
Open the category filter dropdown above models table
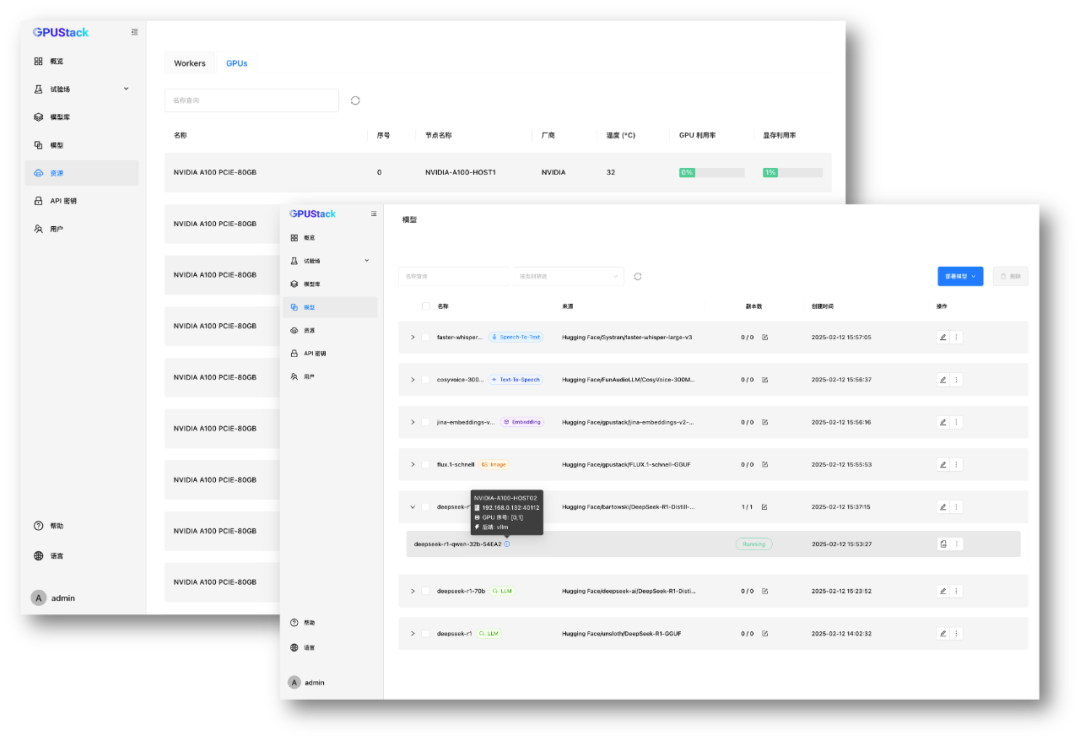click(x=568, y=276)
